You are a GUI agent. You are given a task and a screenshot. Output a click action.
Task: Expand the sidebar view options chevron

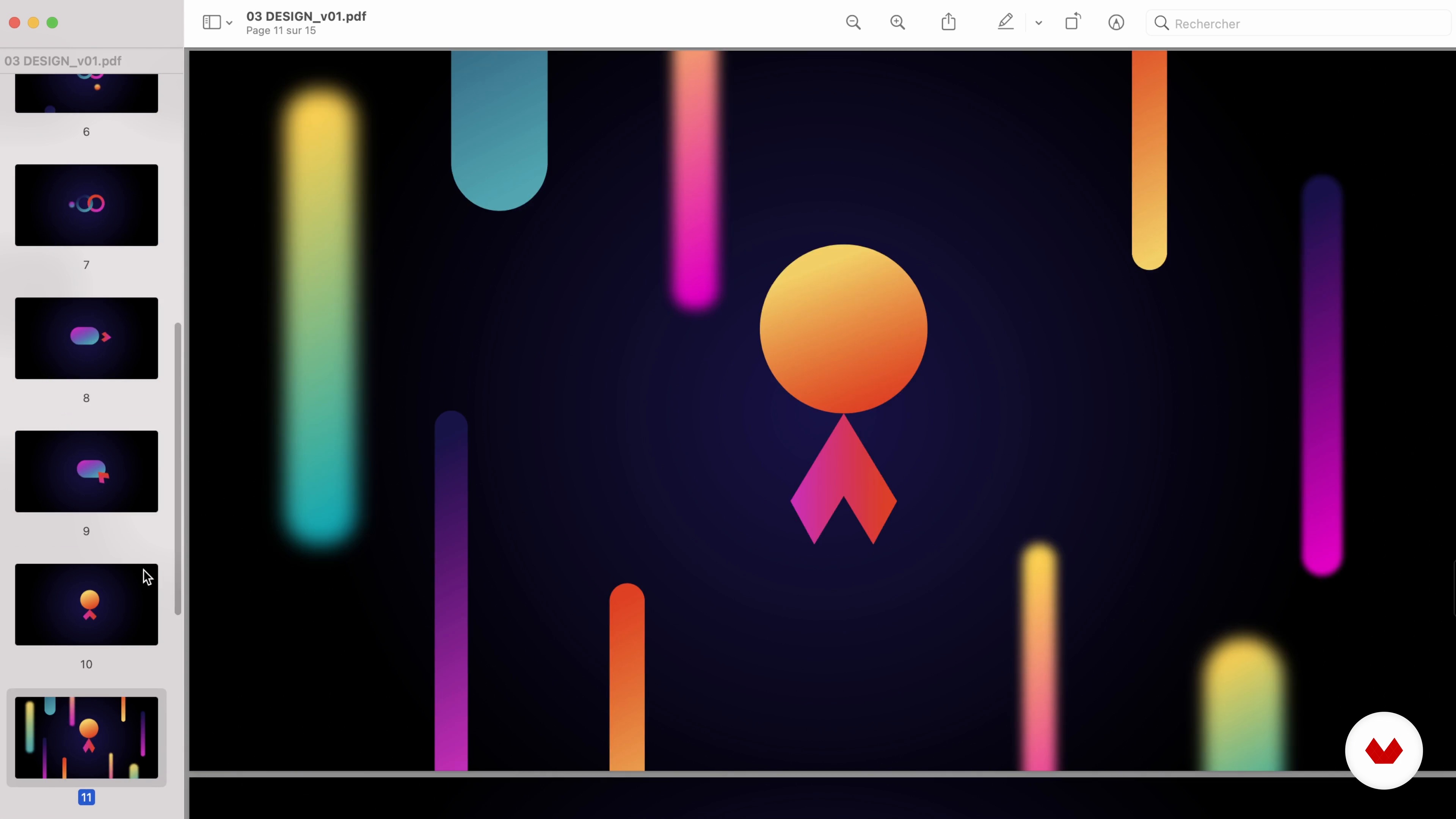[229, 23]
